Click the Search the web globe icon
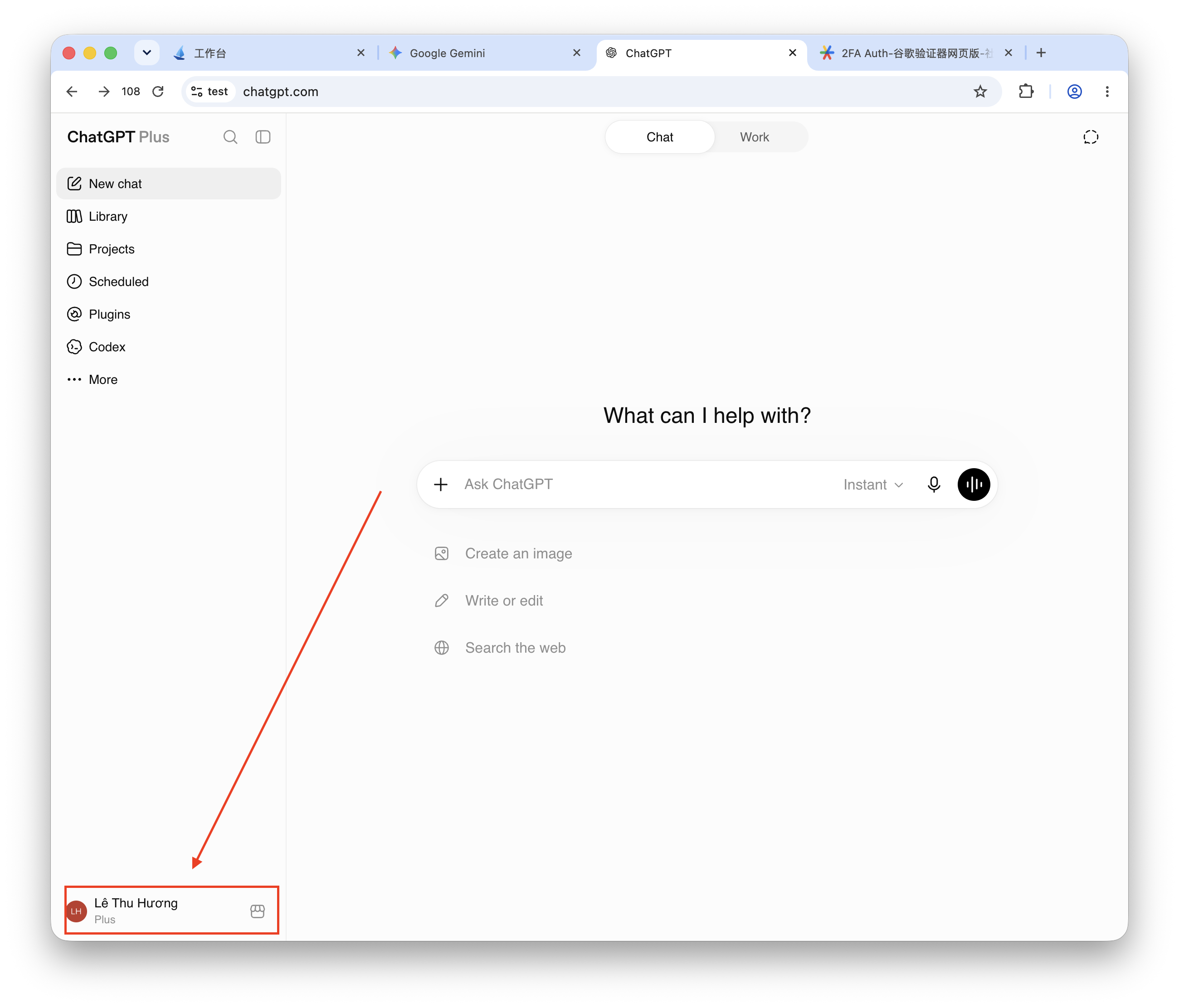The image size is (1179, 1008). [442, 648]
